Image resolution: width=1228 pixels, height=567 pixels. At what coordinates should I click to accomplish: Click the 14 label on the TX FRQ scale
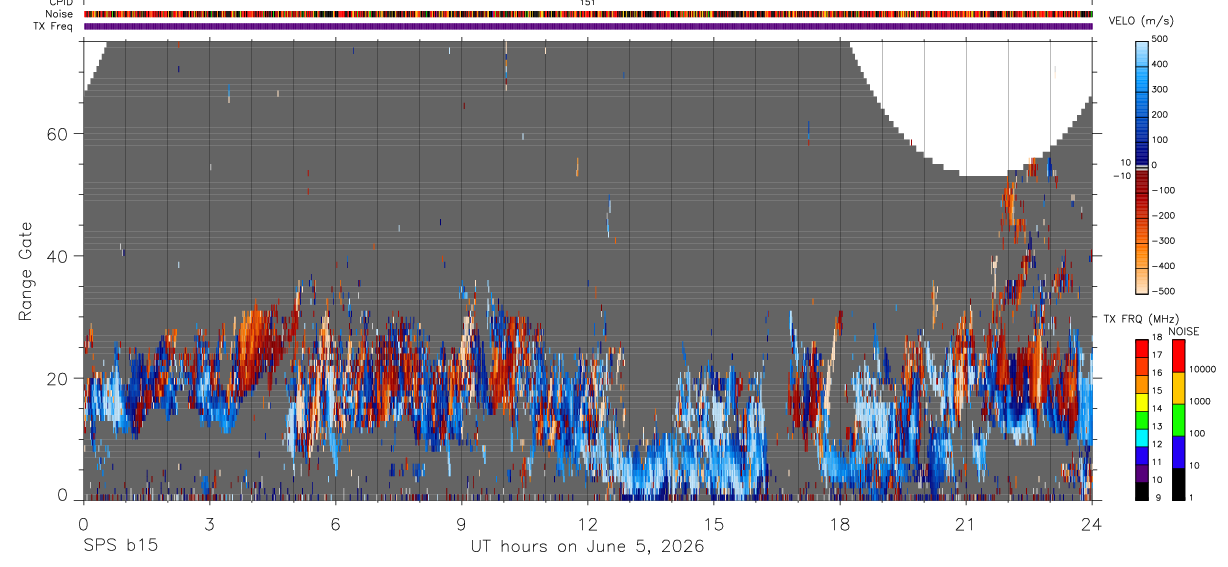coord(1157,409)
